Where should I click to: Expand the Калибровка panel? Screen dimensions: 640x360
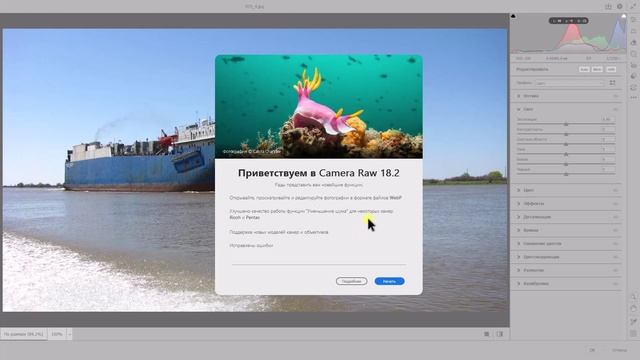[519, 284]
